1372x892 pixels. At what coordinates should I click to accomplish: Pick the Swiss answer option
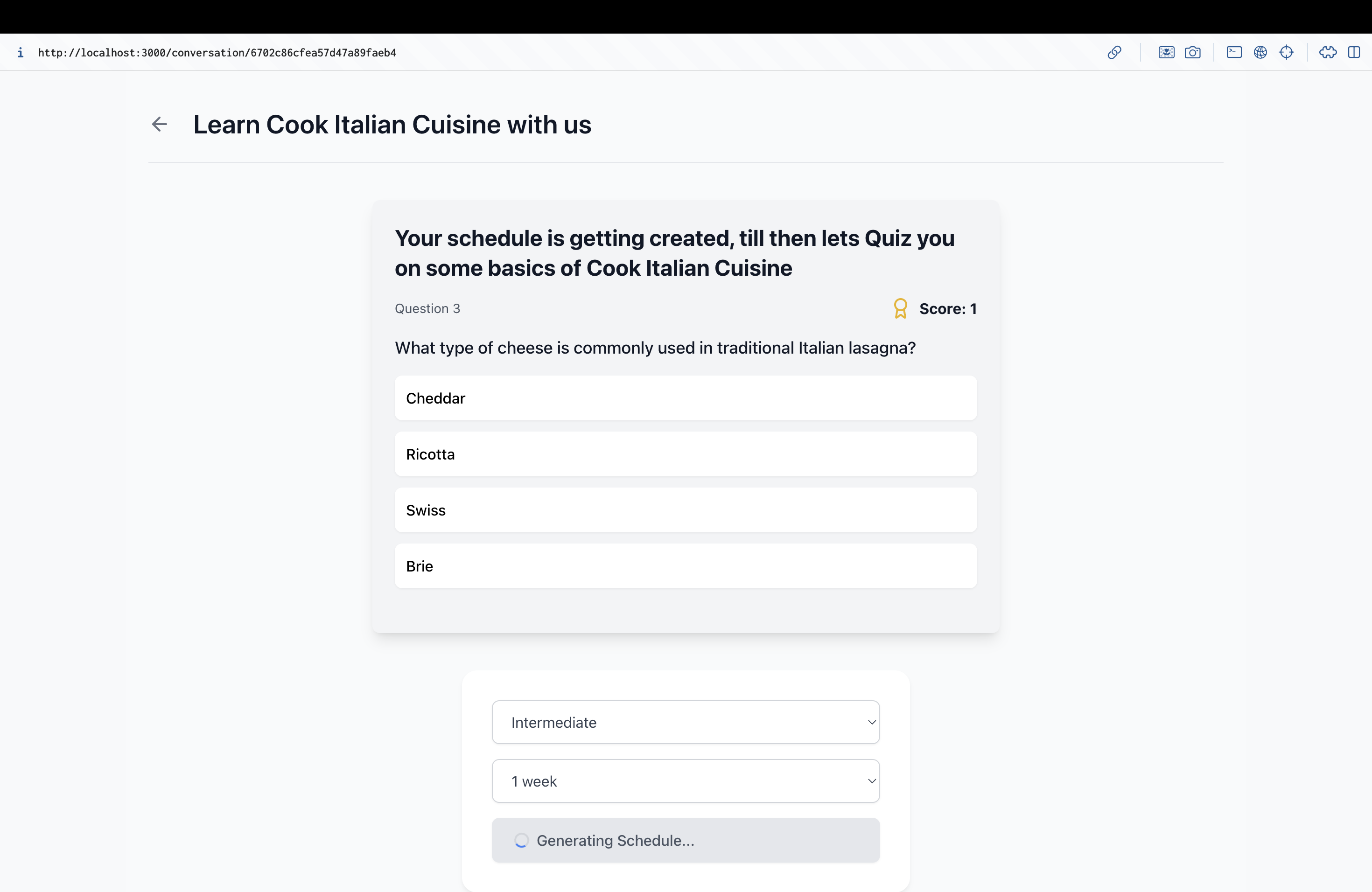(686, 510)
